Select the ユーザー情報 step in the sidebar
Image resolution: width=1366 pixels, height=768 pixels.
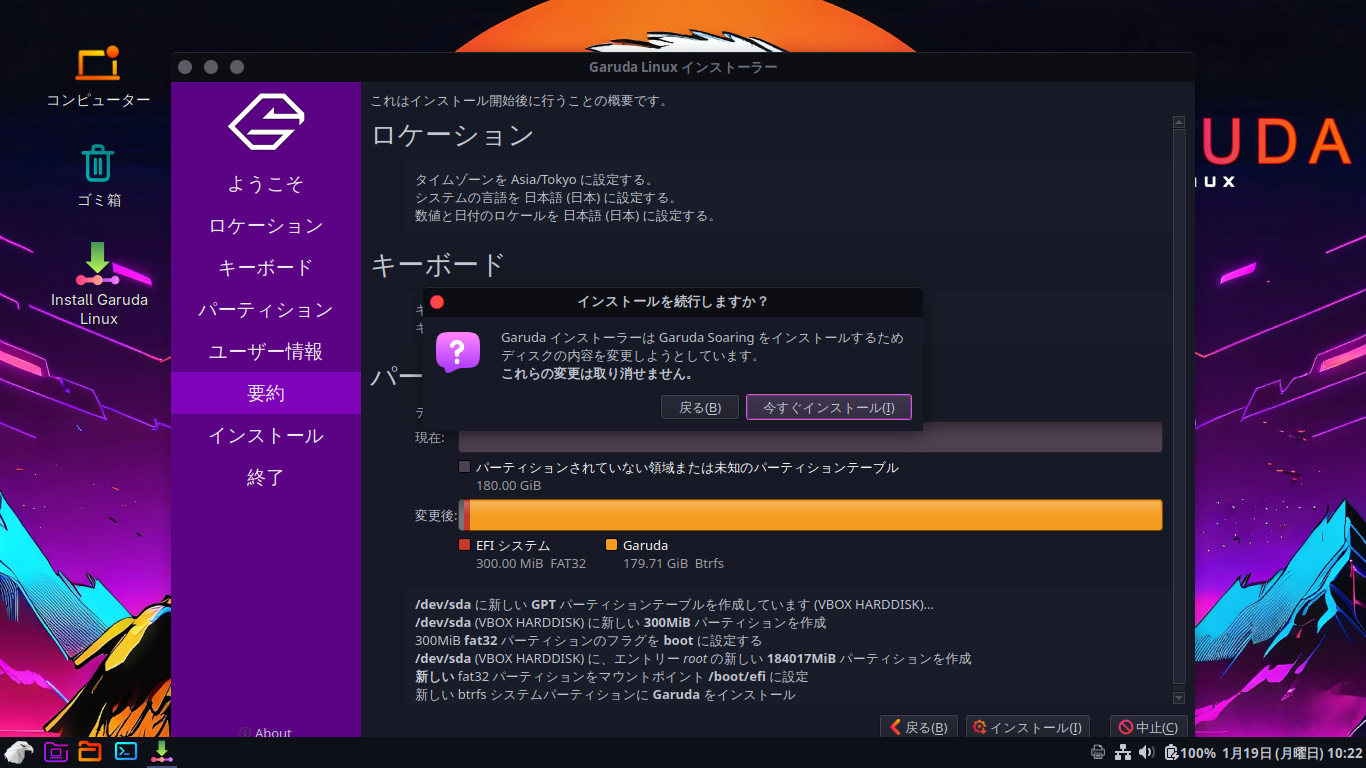pos(266,352)
